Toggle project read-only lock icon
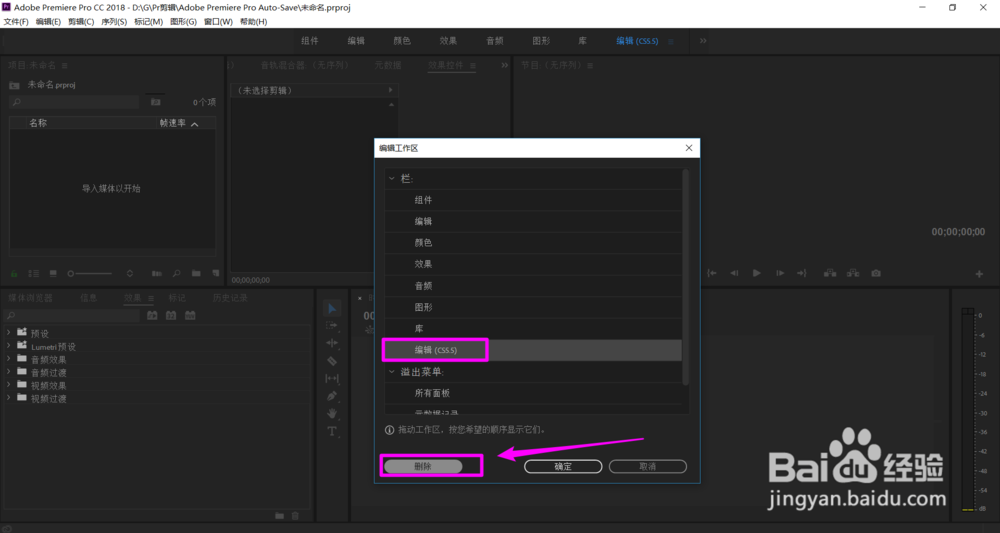This screenshot has height=533, width=1000. 13,274
